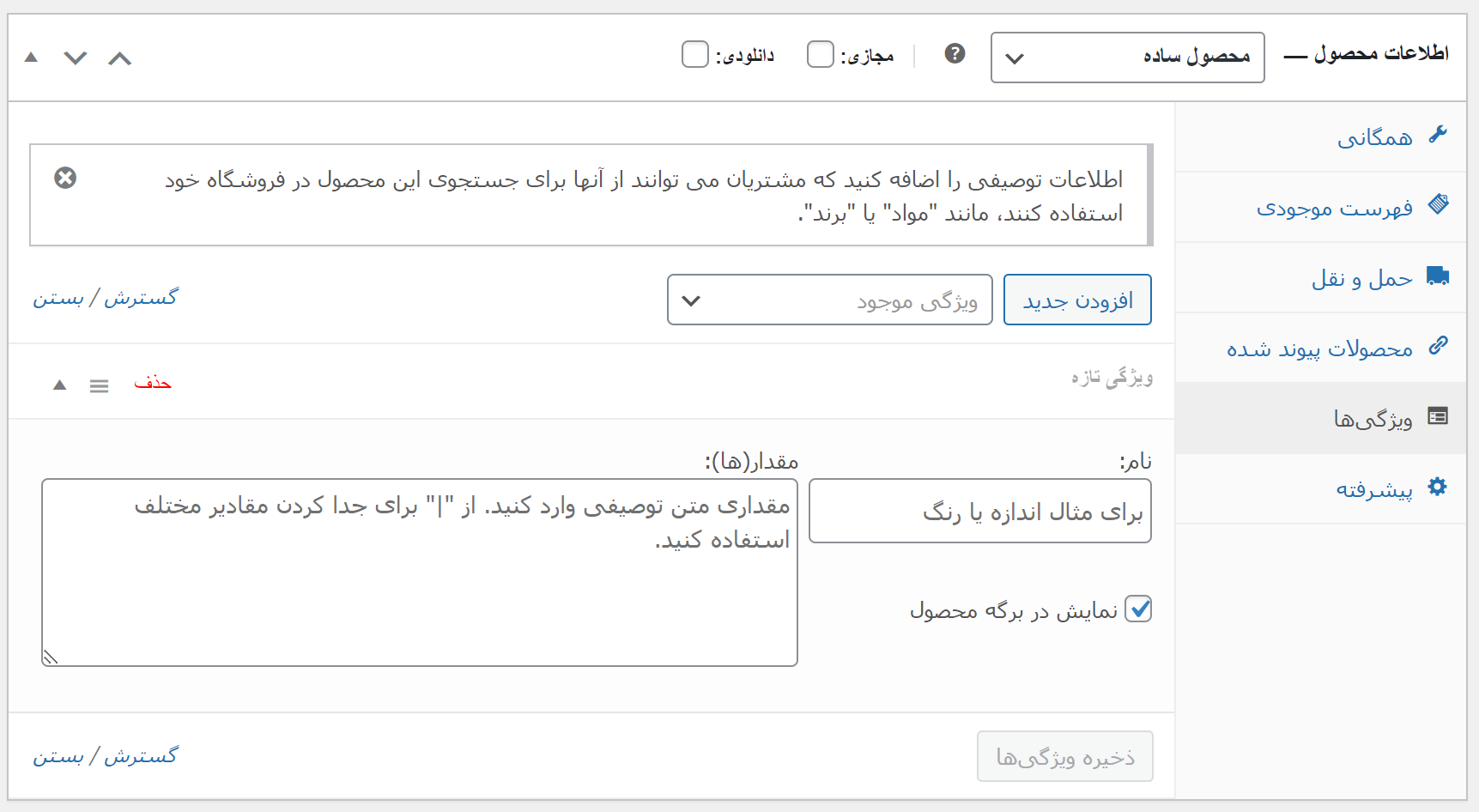Move the product data panel up

[x=120, y=58]
